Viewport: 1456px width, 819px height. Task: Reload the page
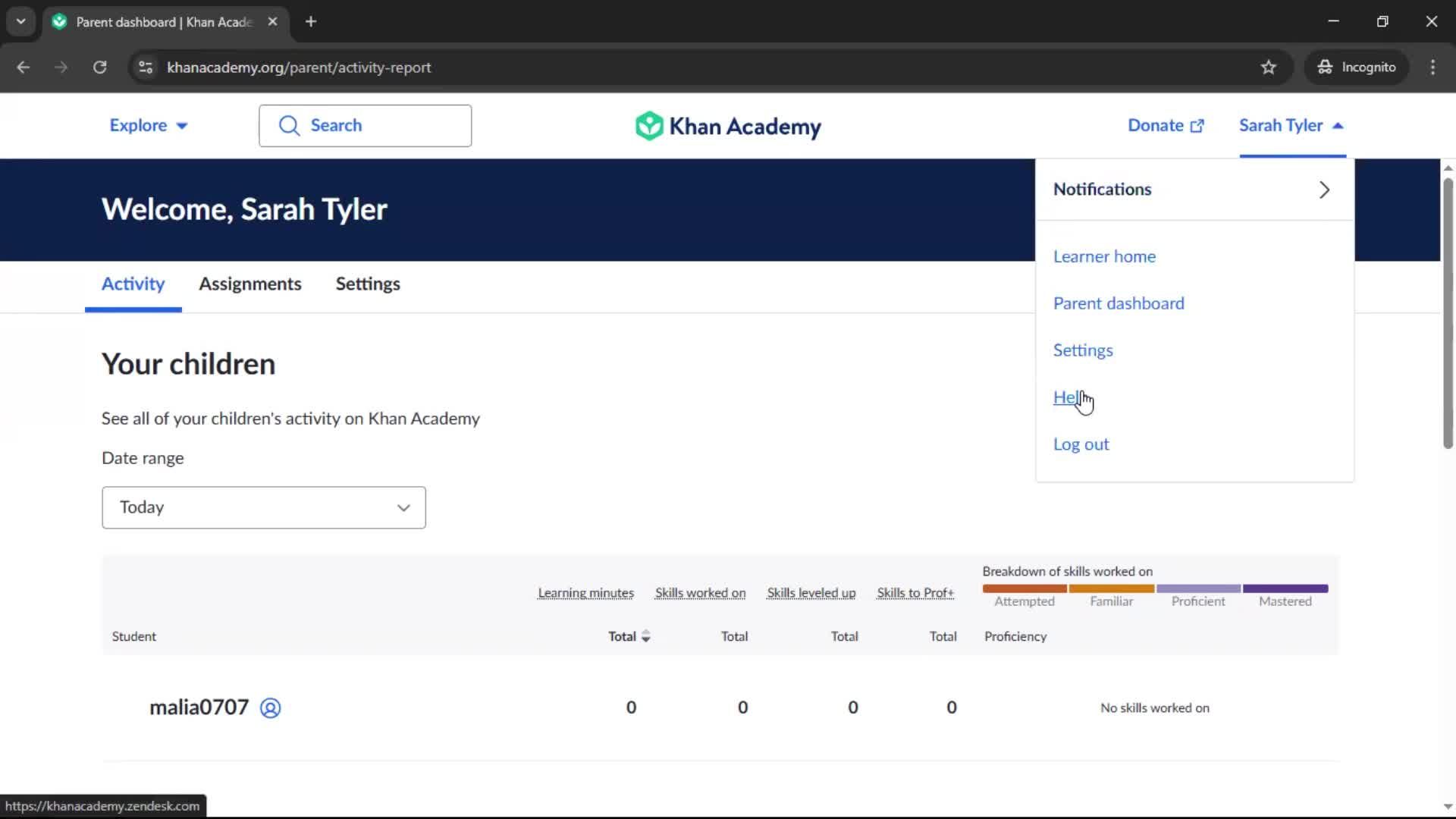pos(99,67)
